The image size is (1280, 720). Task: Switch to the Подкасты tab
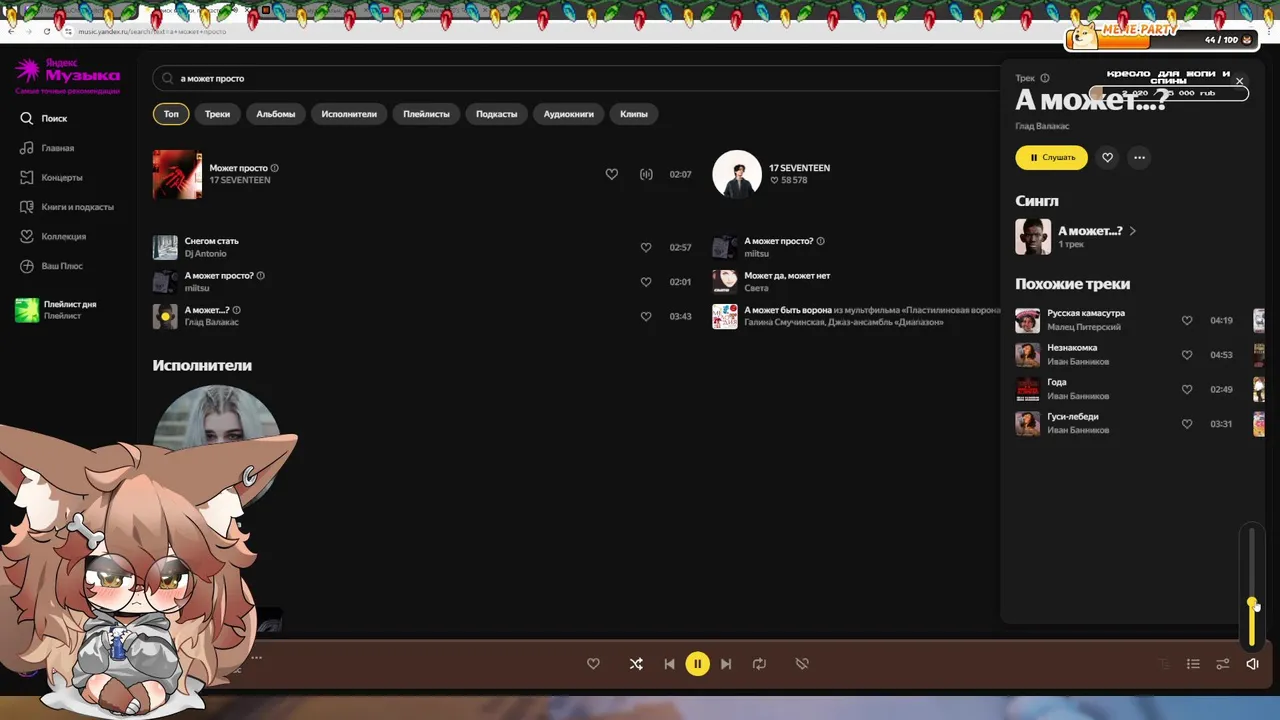point(496,114)
